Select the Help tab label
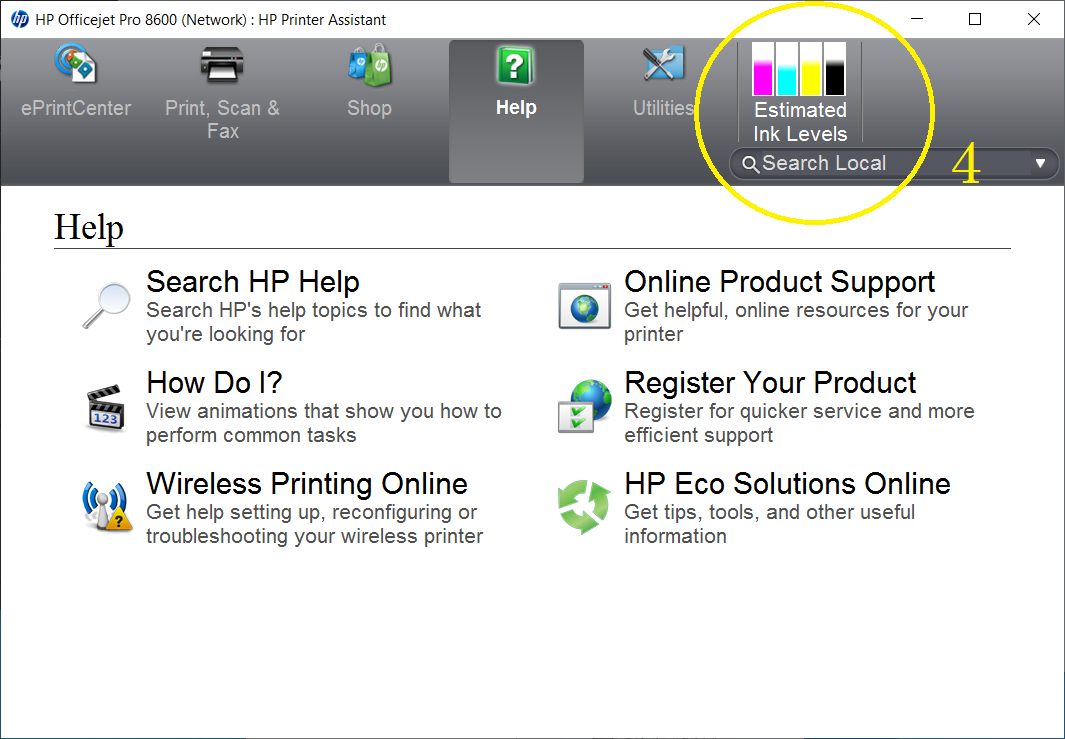1065x739 pixels. click(516, 107)
